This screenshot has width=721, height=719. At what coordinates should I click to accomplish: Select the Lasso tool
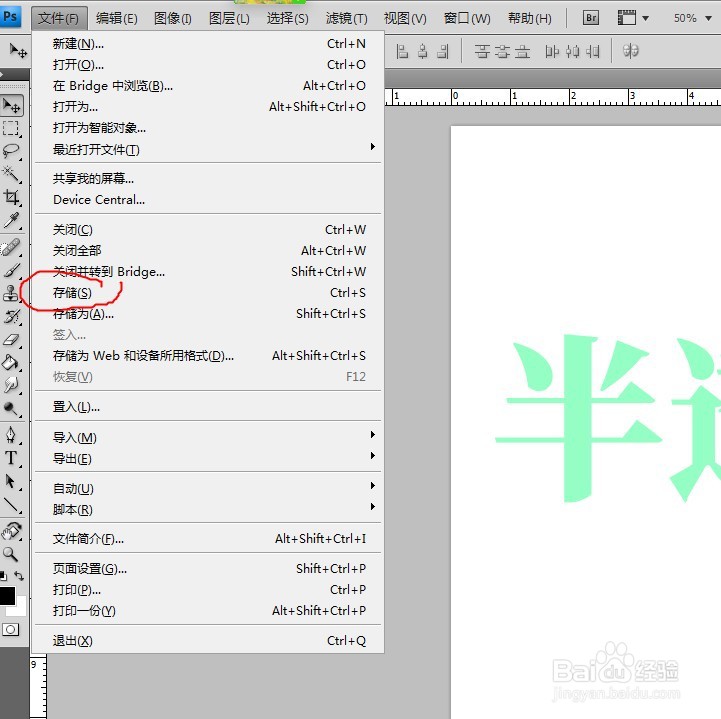(11, 151)
